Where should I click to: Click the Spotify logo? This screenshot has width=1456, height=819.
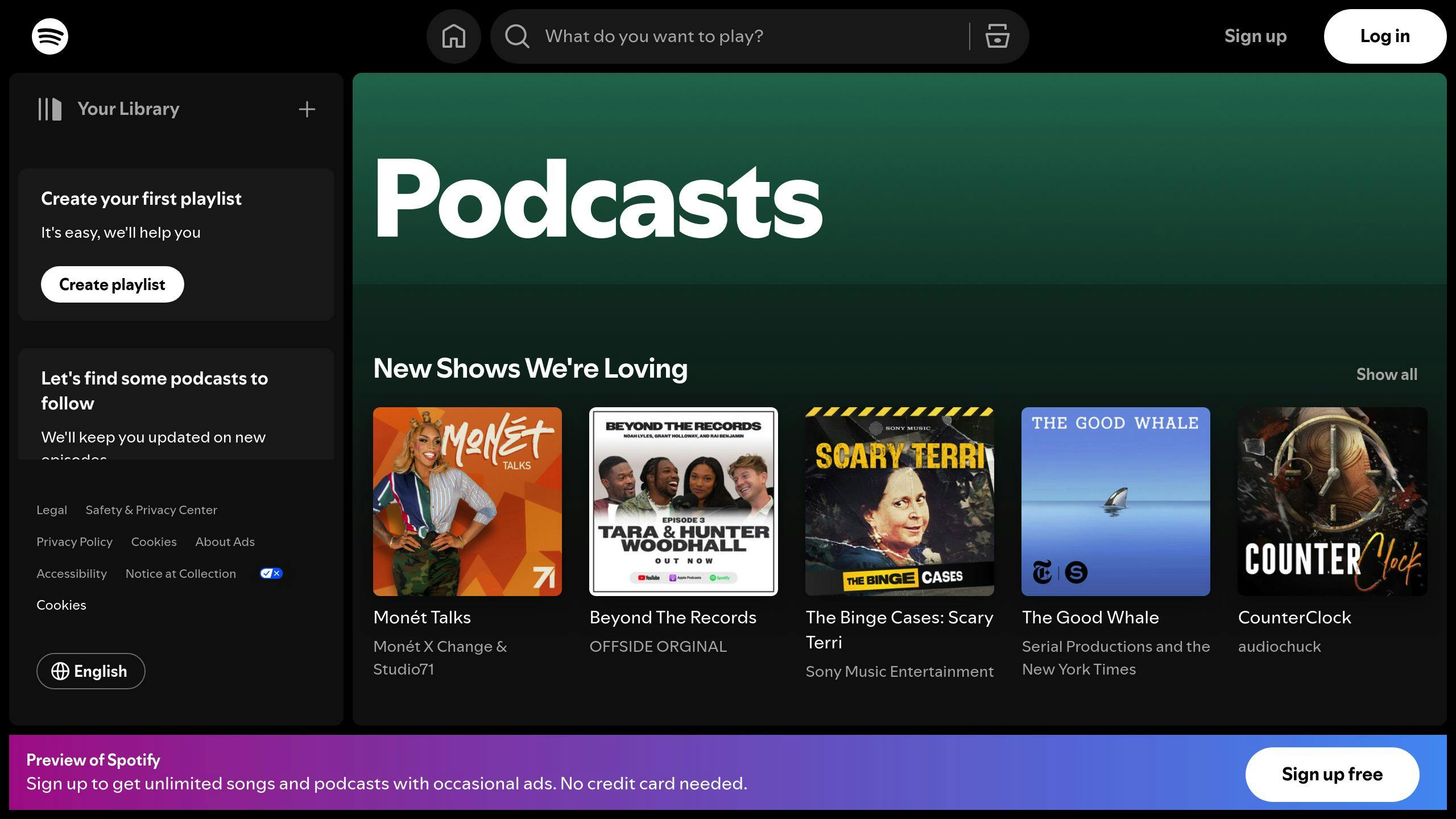click(50, 36)
